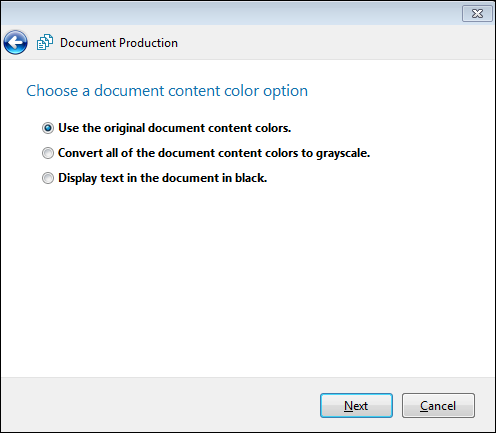Click the Document Production pages icon
The height and width of the screenshot is (433, 496).
click(45, 42)
